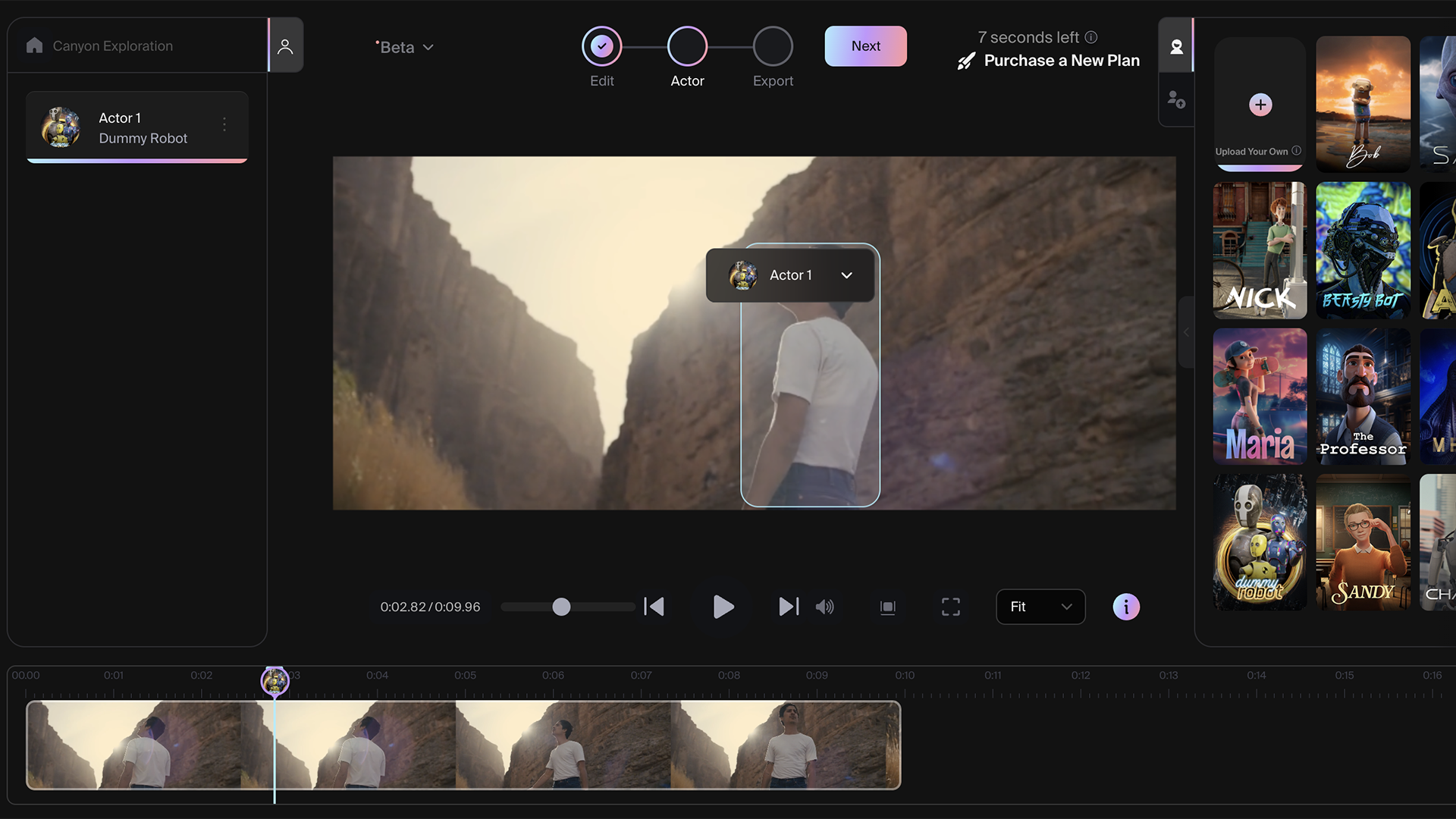1456x819 pixels.
Task: Go to the Edit step
Action: click(x=601, y=46)
